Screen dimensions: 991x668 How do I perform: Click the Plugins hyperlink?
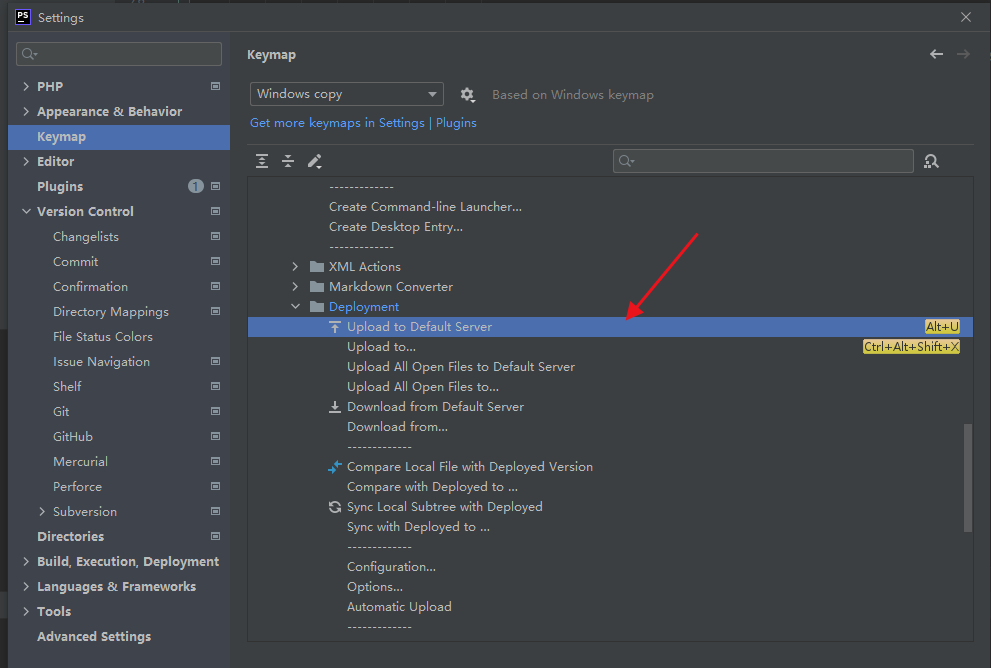click(x=456, y=123)
